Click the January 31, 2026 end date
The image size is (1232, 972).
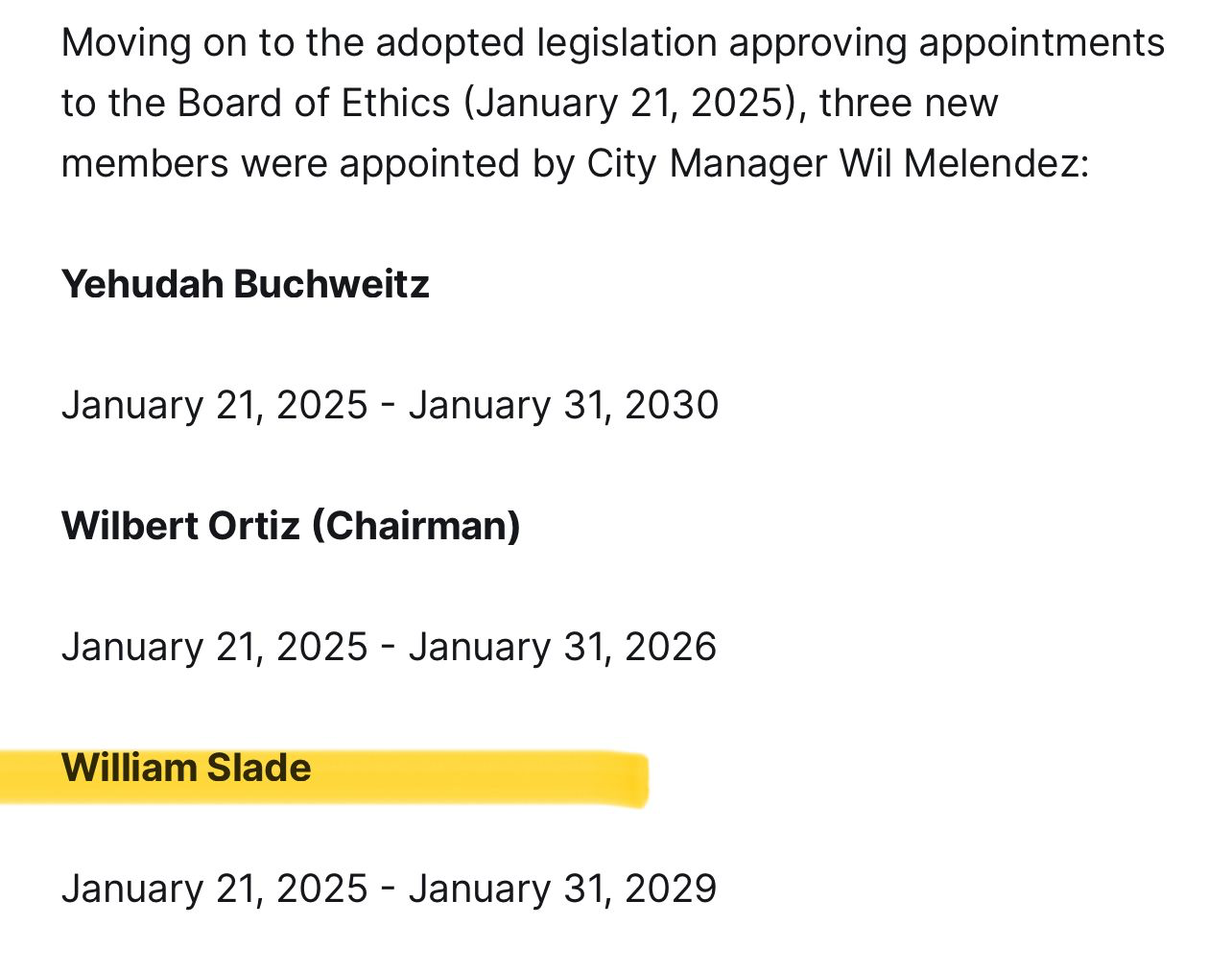coord(562,647)
